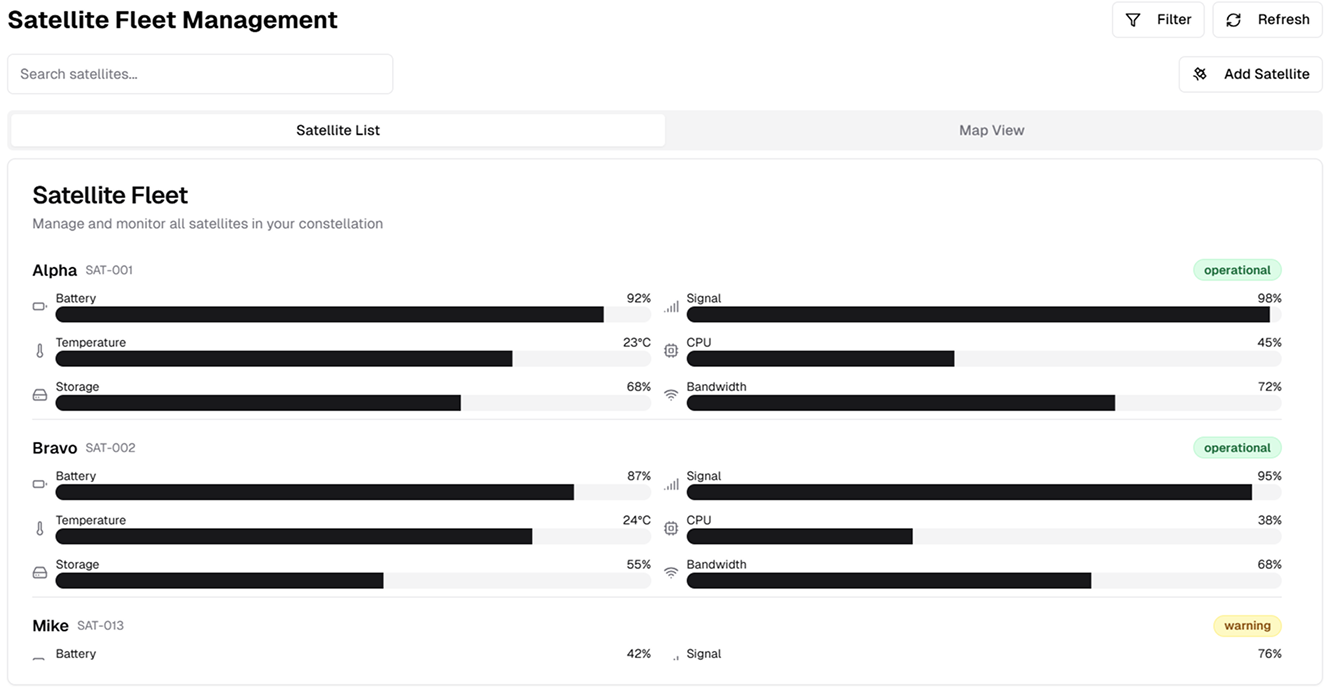This screenshot has width=1331, height=698.
Task: Click Bravo's bandwidth wifi icon
Action: 671,573
